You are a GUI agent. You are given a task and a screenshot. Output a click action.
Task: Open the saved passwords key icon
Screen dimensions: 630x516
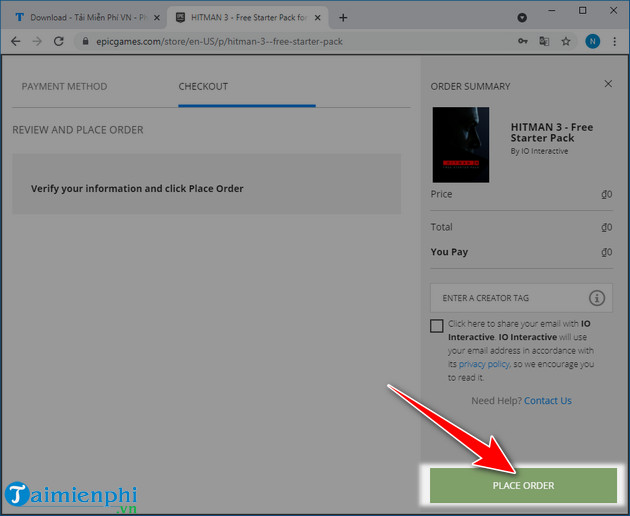(x=521, y=41)
